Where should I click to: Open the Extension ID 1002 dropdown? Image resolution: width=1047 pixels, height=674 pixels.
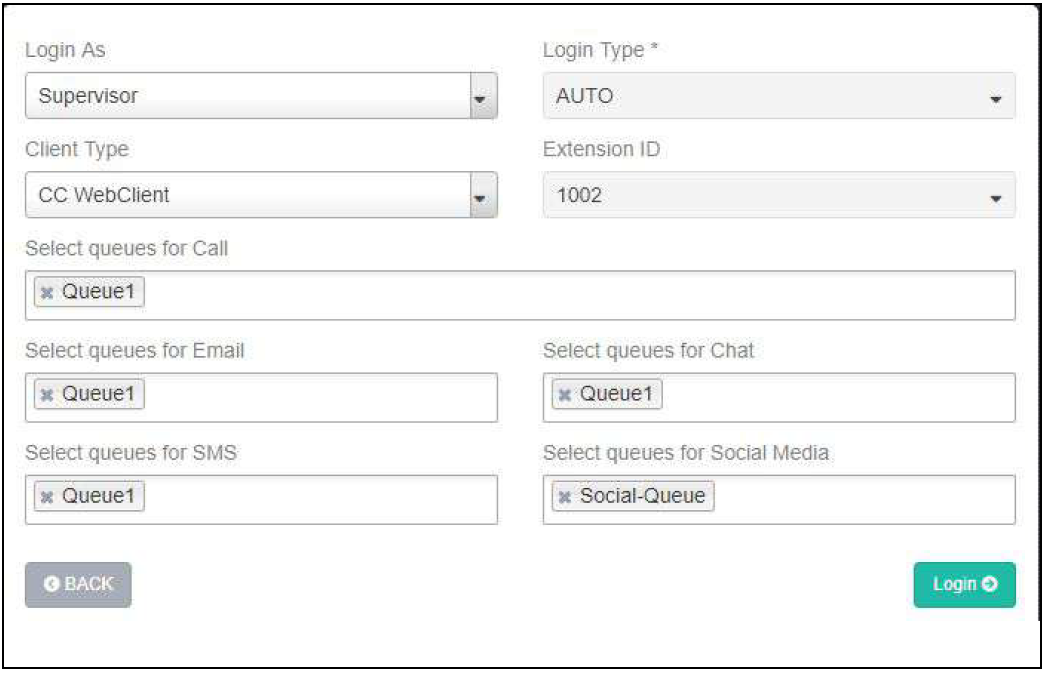[779, 195]
